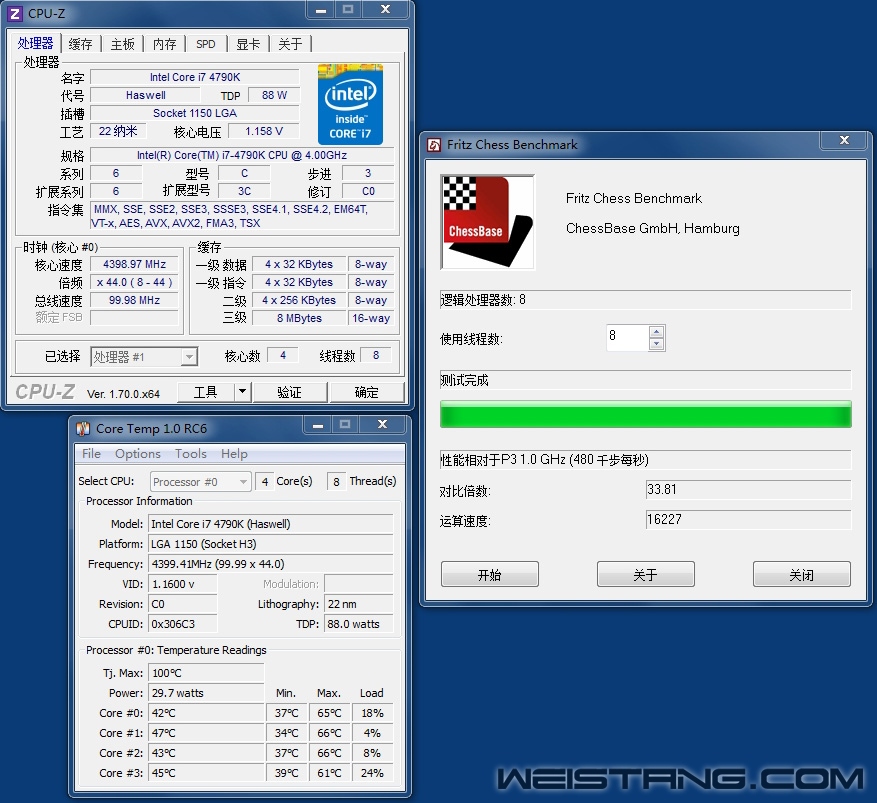Open the SPD tab in CPU-Z

[x=206, y=44]
